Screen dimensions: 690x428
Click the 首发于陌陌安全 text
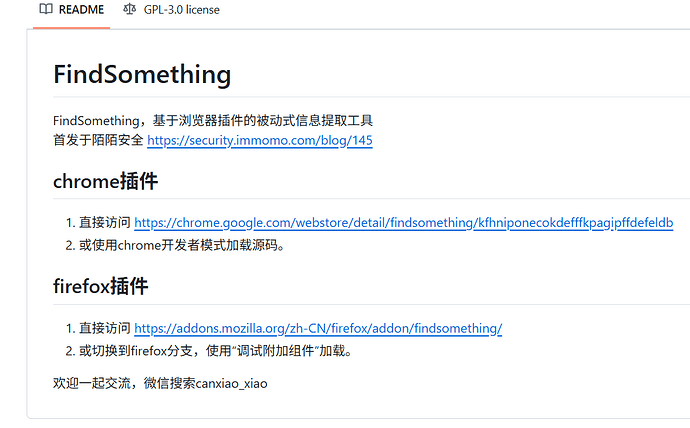pyautogui.click(x=98, y=140)
